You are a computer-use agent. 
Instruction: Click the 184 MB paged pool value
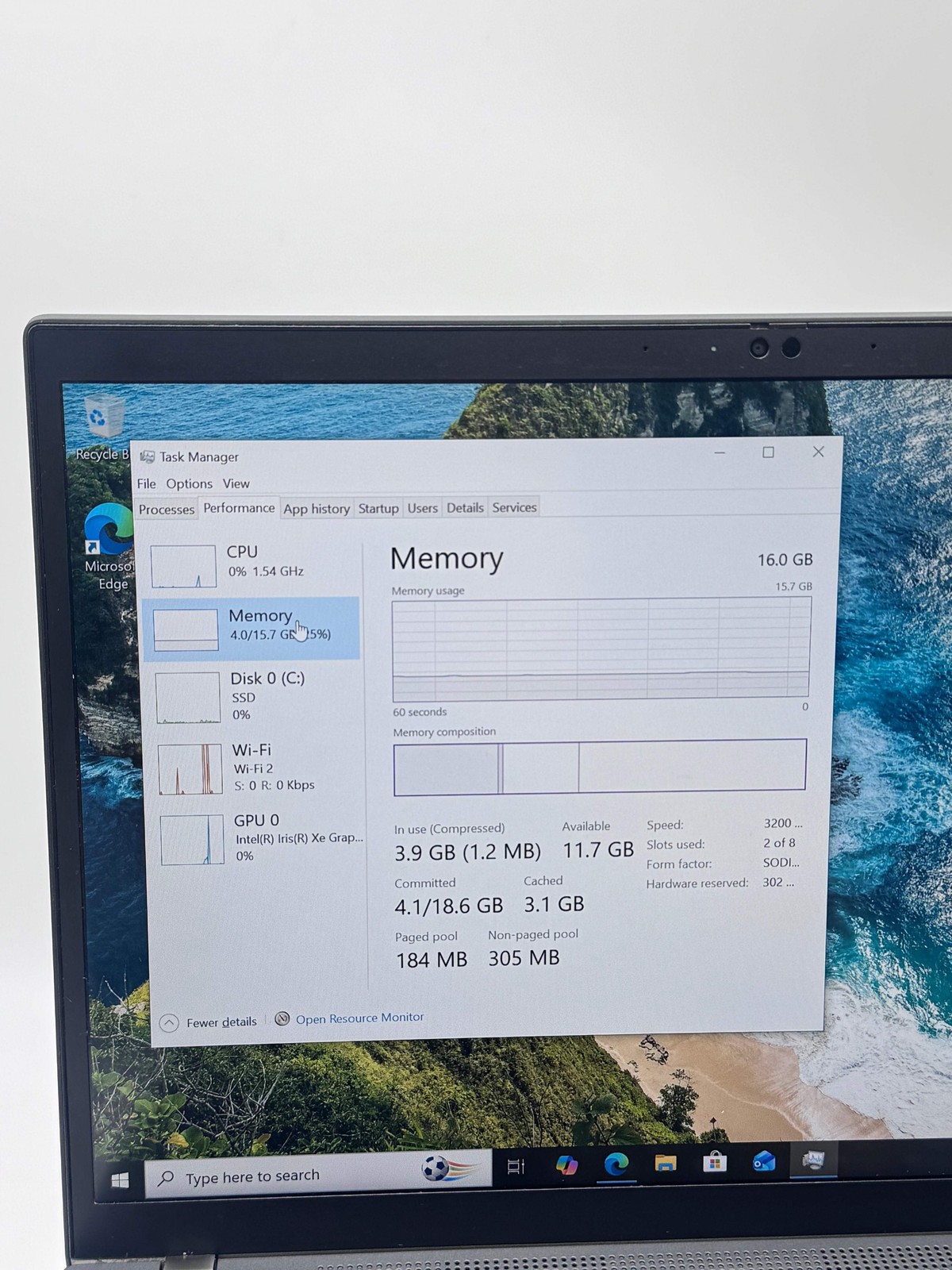[431, 960]
